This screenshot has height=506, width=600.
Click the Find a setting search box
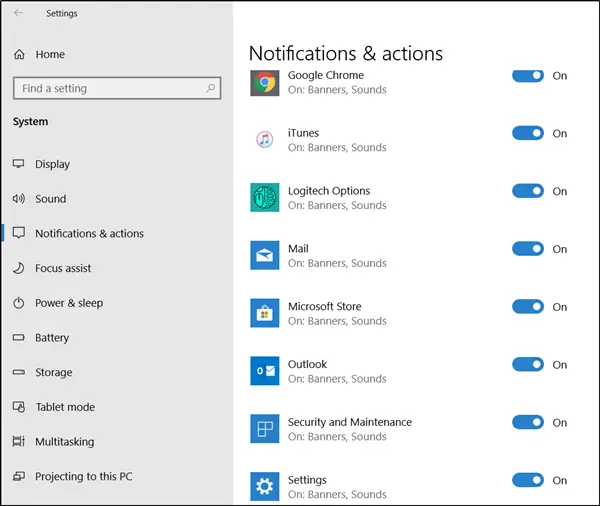[108, 89]
